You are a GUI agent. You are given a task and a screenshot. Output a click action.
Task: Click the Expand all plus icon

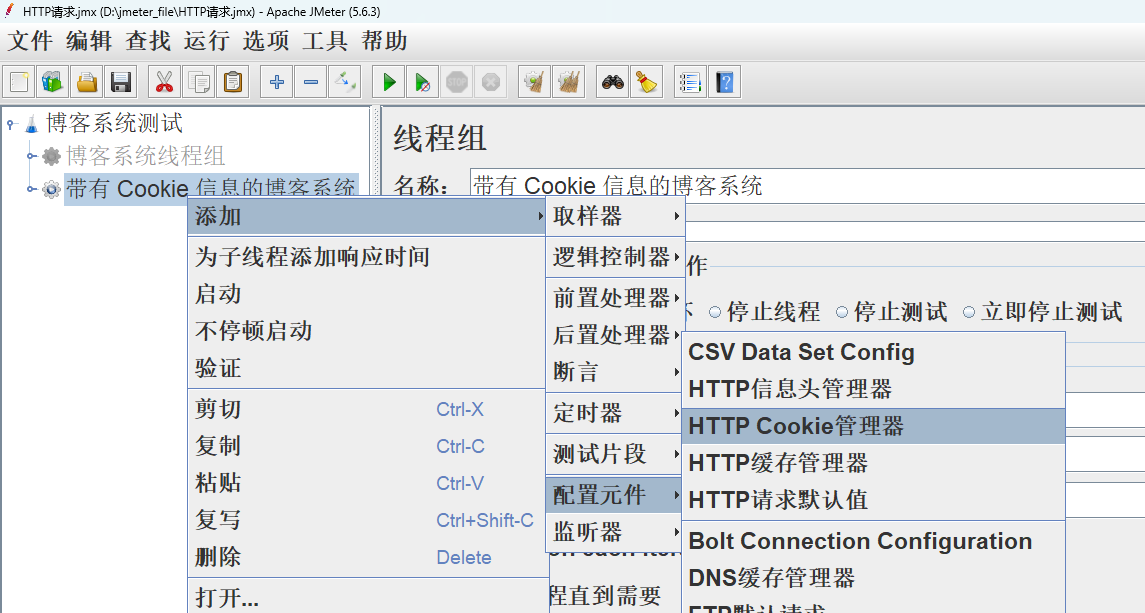tap(277, 82)
